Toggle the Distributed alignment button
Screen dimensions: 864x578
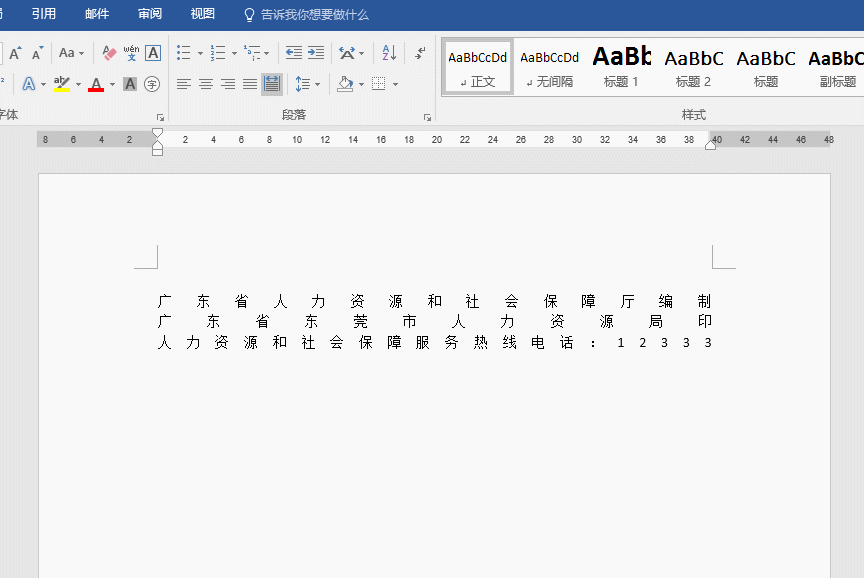pos(272,84)
